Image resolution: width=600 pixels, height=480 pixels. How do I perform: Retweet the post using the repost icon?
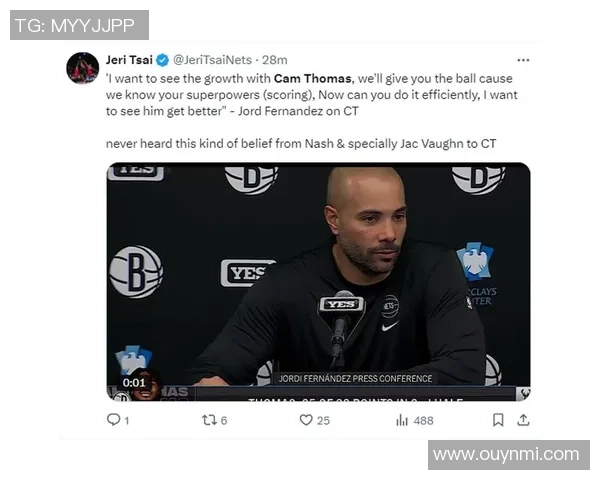coord(209,420)
